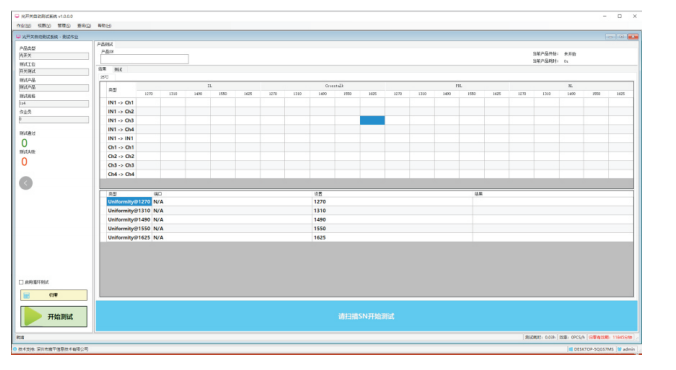Toggle the loop test checkbox above yellow button
The height and width of the screenshot is (370, 676).
[21, 282]
